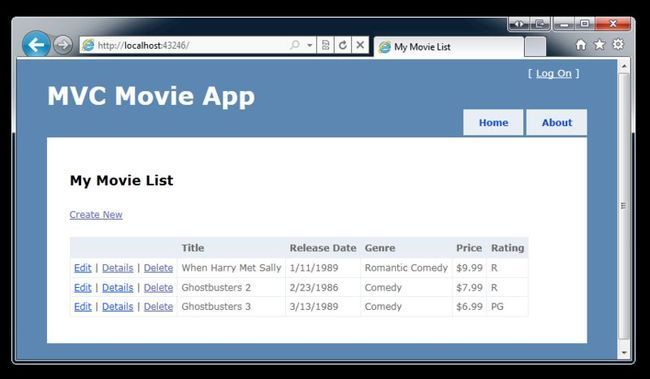The height and width of the screenshot is (379, 650).
Task: View Details for Ghostbusters 2
Action: (x=118, y=287)
